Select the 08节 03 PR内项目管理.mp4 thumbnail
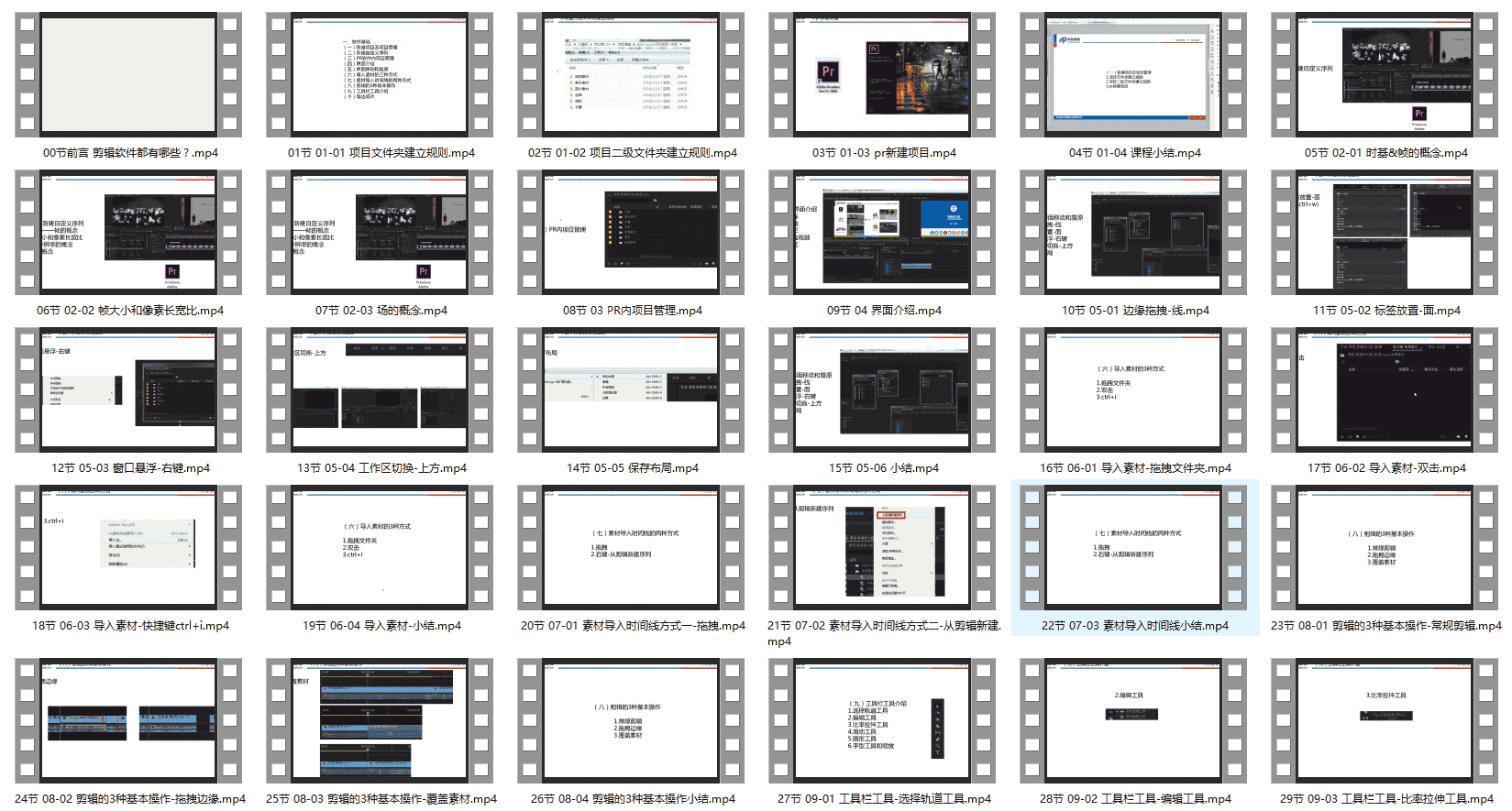 pyautogui.click(x=631, y=233)
